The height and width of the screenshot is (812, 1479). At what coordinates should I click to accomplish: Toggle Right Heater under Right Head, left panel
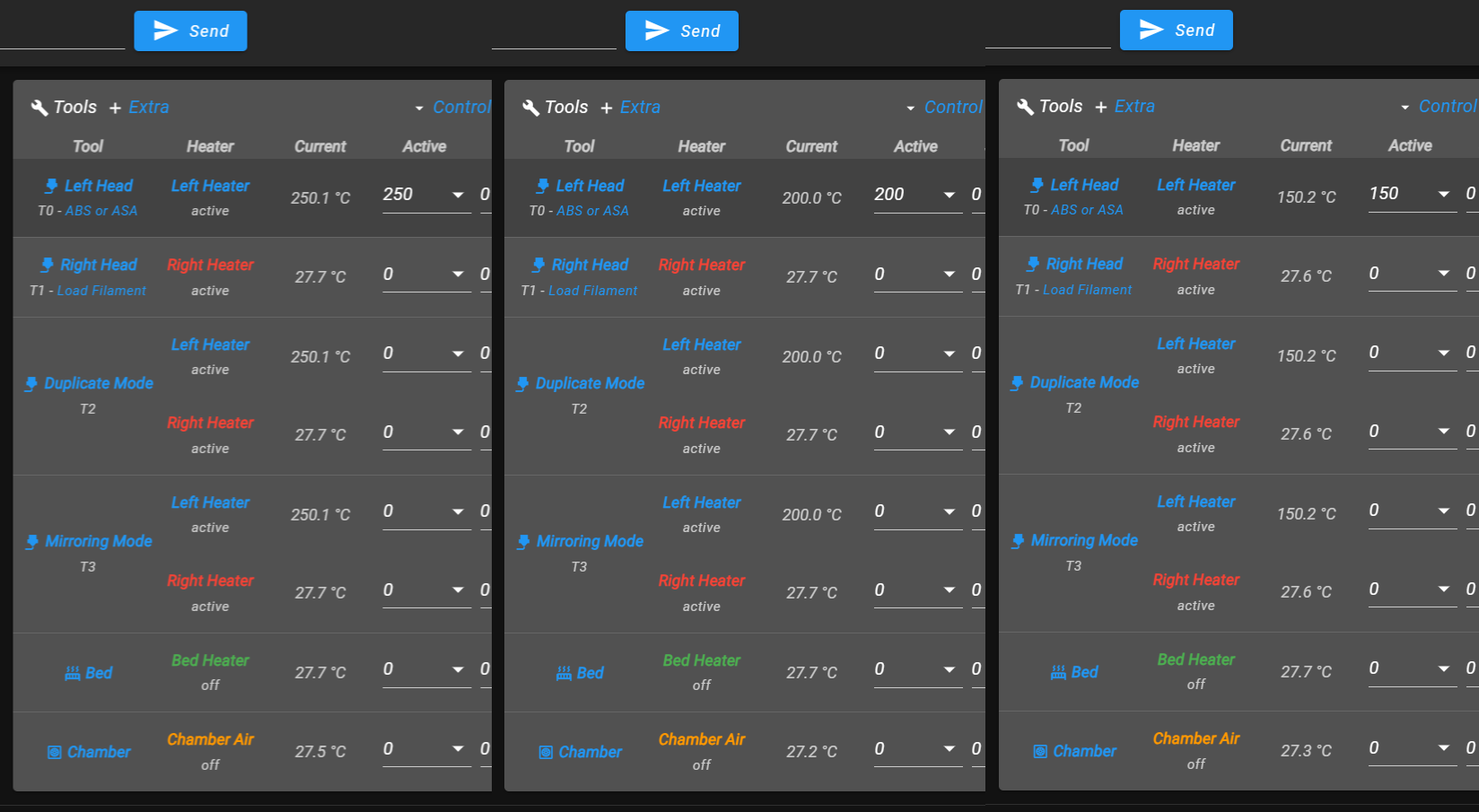210,265
